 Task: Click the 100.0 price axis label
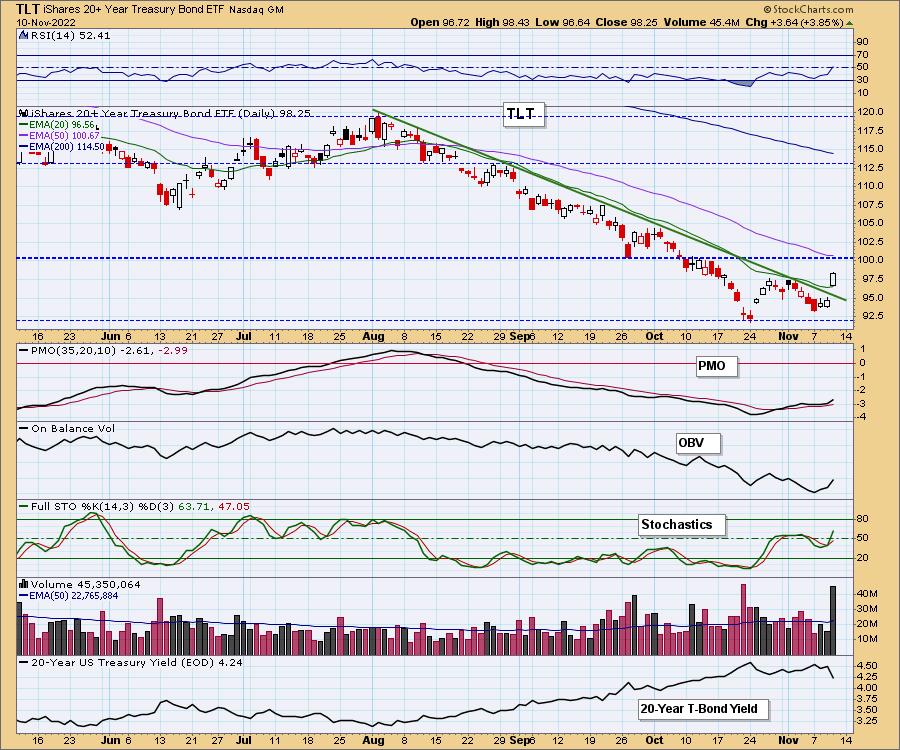(870, 259)
